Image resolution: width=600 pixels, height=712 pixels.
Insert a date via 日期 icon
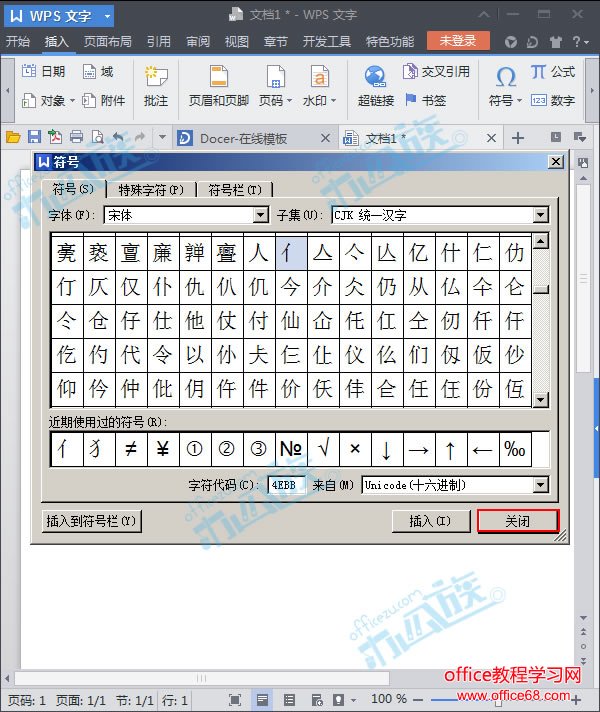point(29,71)
